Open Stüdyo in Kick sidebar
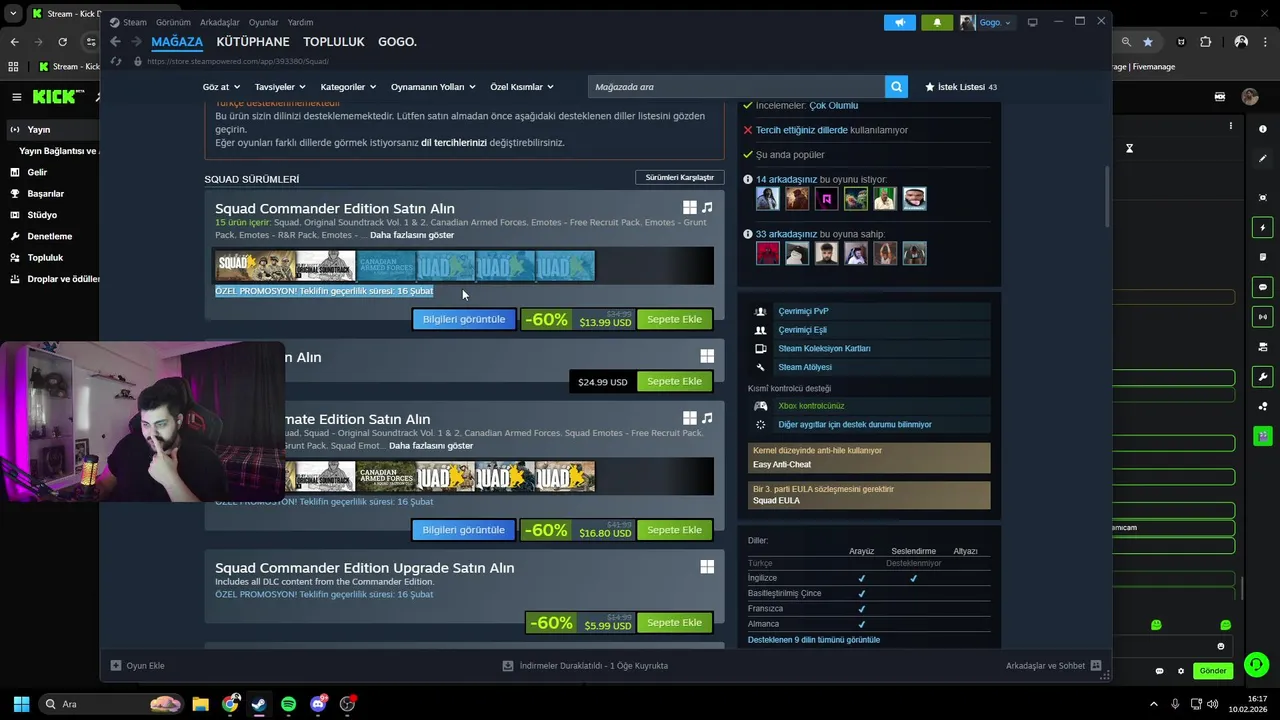 [42, 215]
